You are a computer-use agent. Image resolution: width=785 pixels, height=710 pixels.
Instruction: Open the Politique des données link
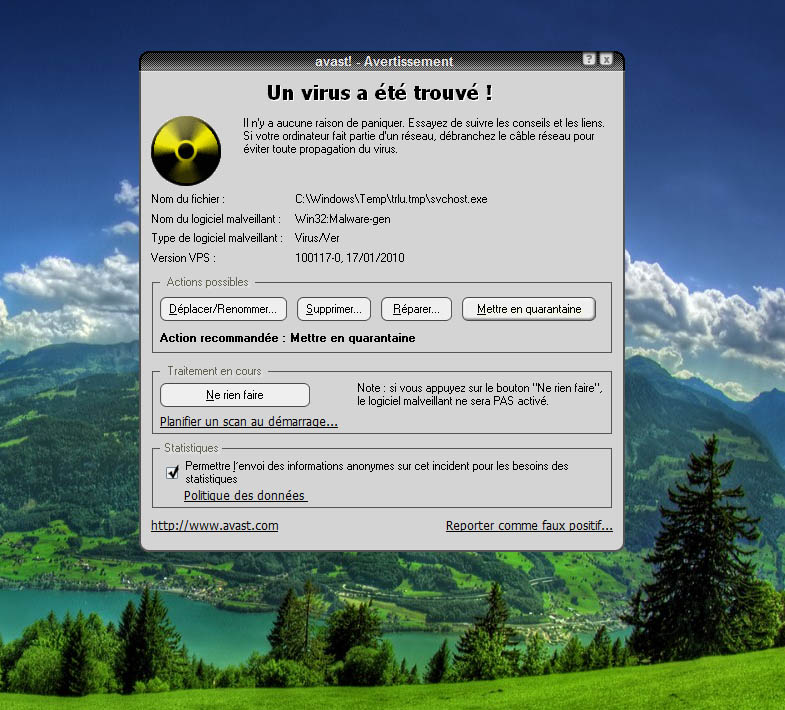(245, 496)
